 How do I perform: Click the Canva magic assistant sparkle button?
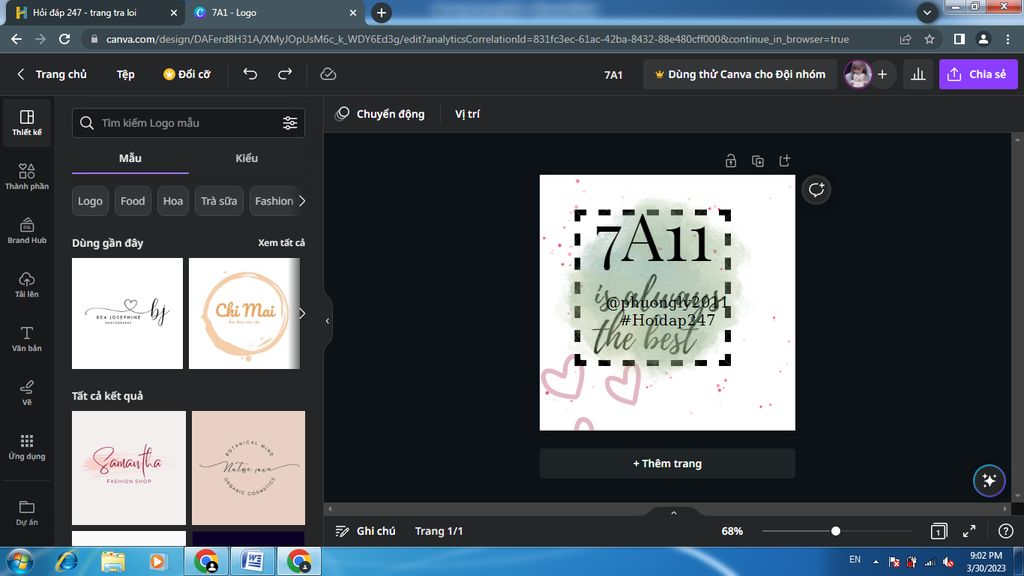point(989,480)
